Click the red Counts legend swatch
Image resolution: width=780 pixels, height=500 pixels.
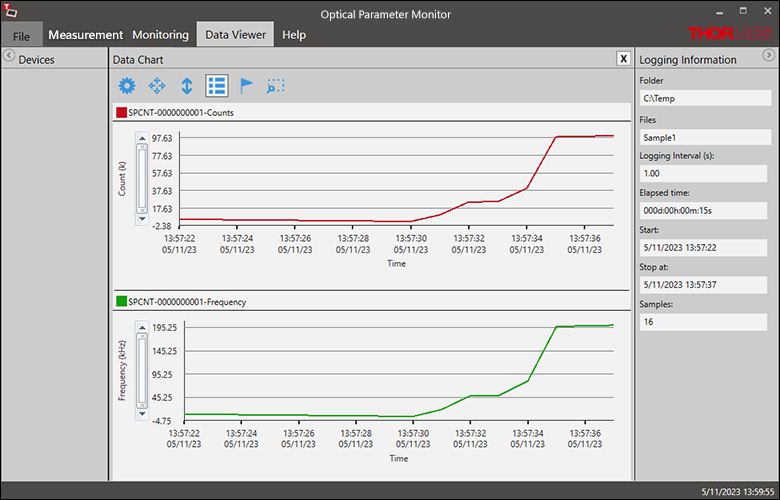pyautogui.click(x=121, y=114)
